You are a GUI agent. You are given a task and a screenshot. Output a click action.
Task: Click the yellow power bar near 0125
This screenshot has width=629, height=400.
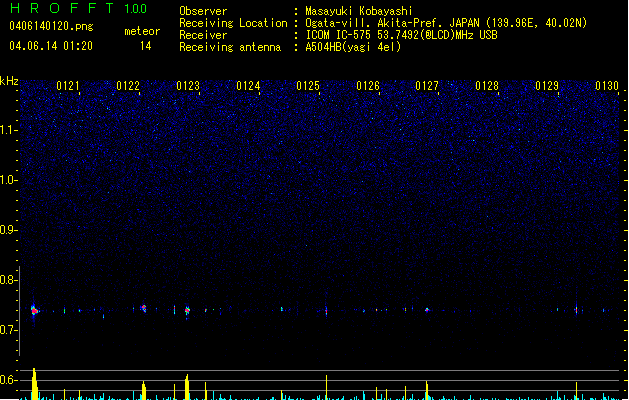[x=326, y=387]
